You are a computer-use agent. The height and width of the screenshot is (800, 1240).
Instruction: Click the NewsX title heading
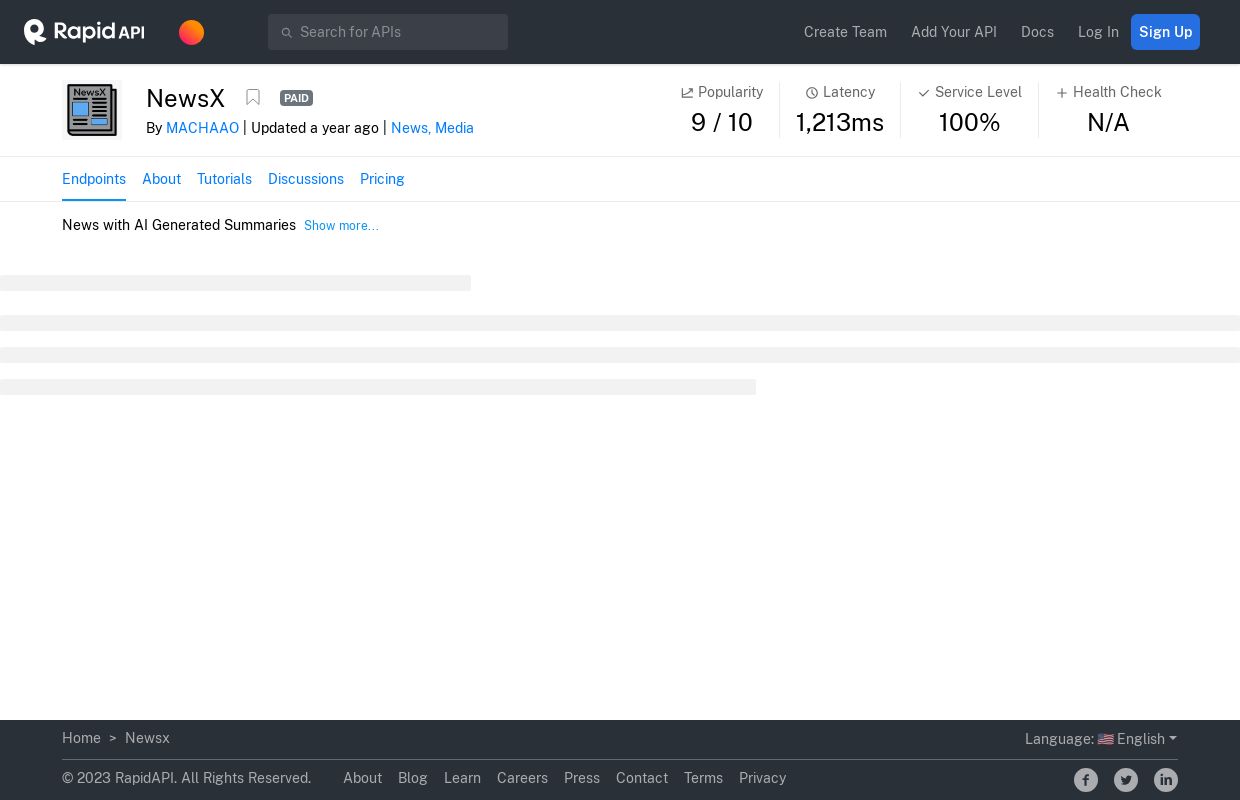pos(185,98)
